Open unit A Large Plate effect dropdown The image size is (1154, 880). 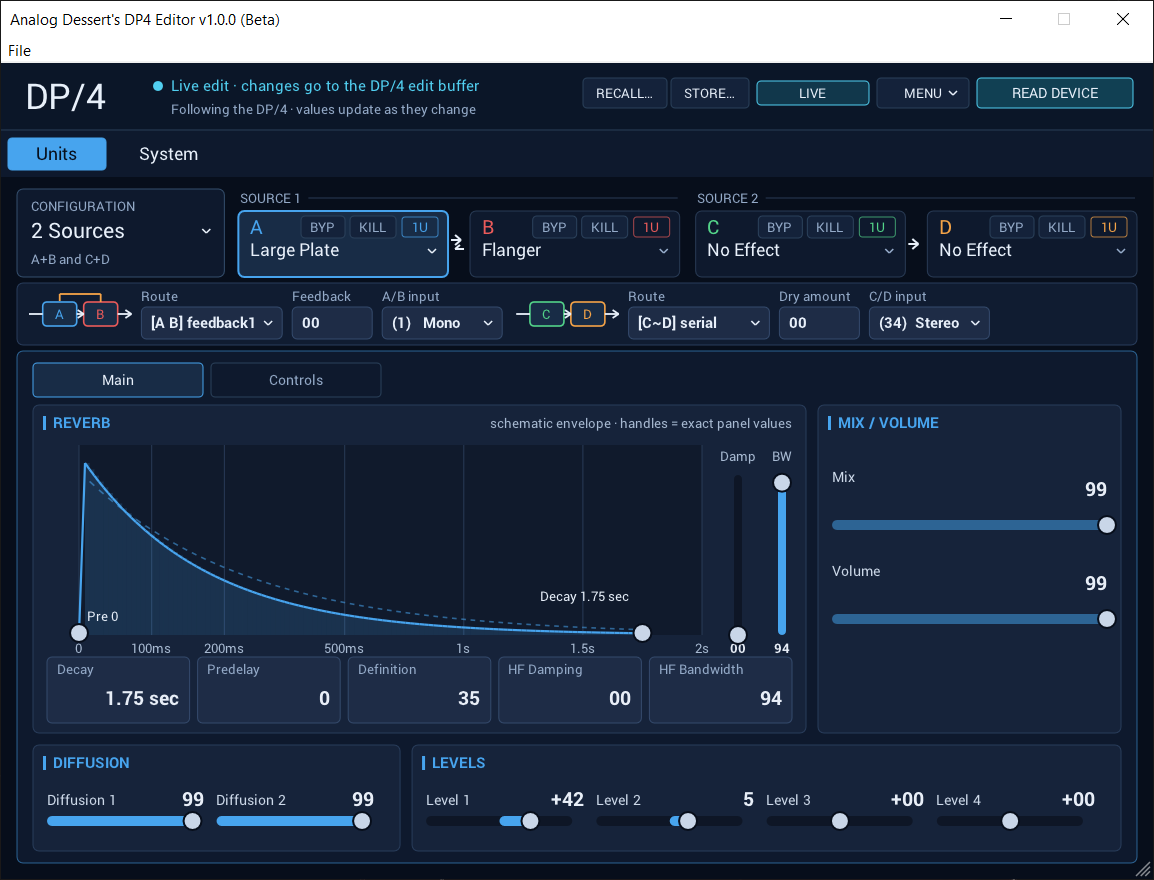coord(343,251)
